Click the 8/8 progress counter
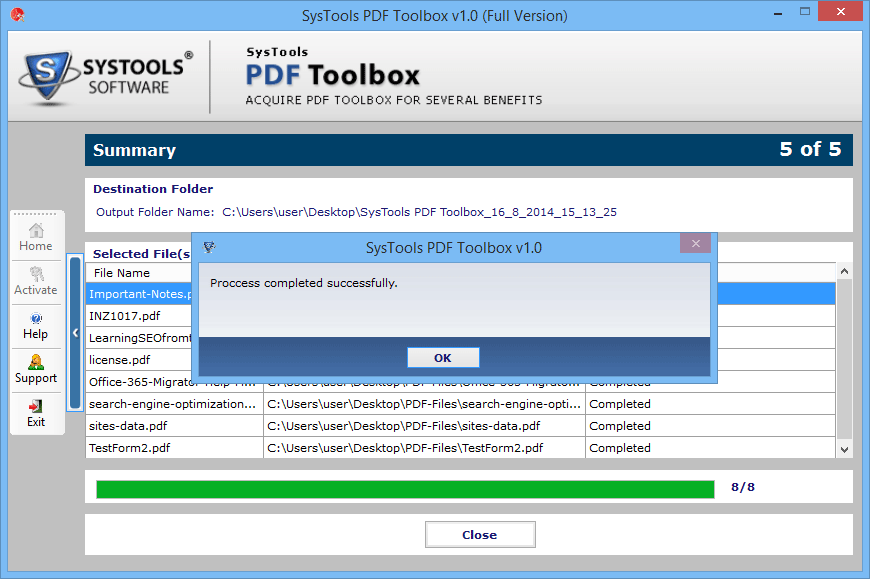The height and width of the screenshot is (579, 870). (742, 487)
